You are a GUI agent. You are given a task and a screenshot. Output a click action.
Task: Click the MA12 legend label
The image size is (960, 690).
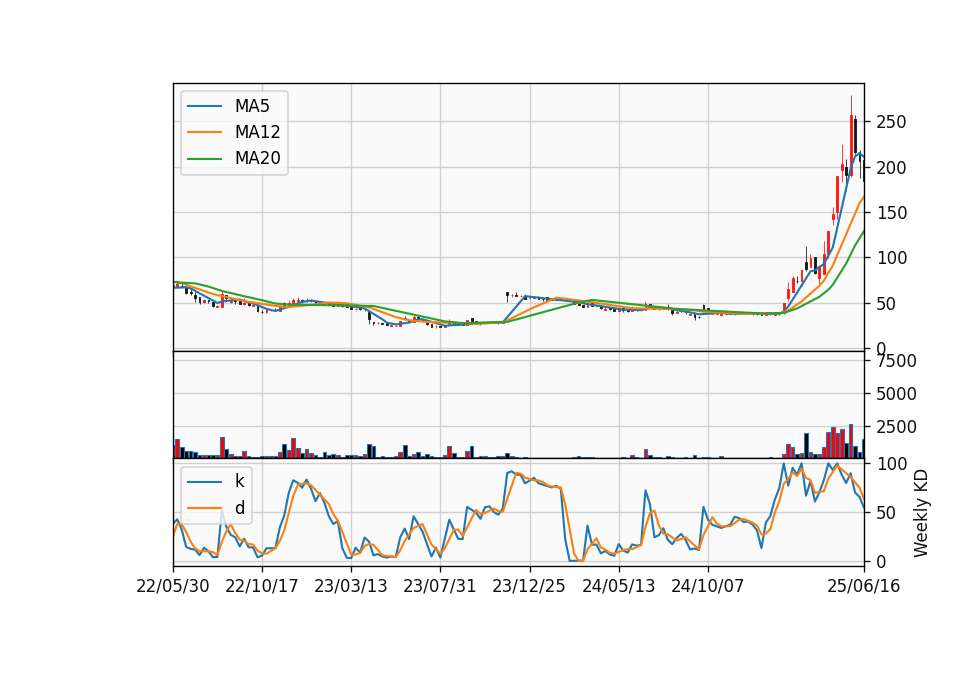point(257,132)
